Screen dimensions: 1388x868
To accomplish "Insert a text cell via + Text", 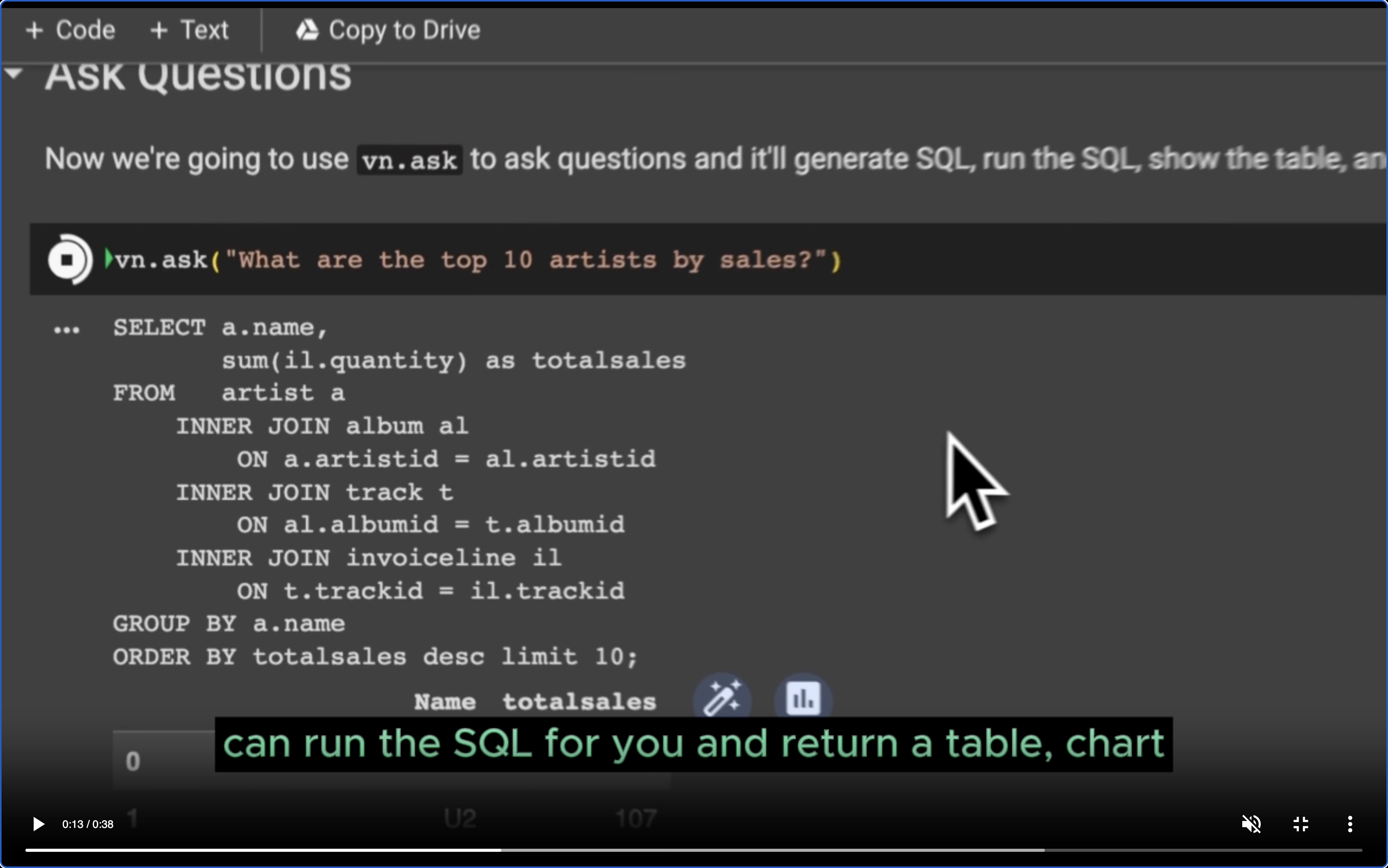I will (x=190, y=30).
